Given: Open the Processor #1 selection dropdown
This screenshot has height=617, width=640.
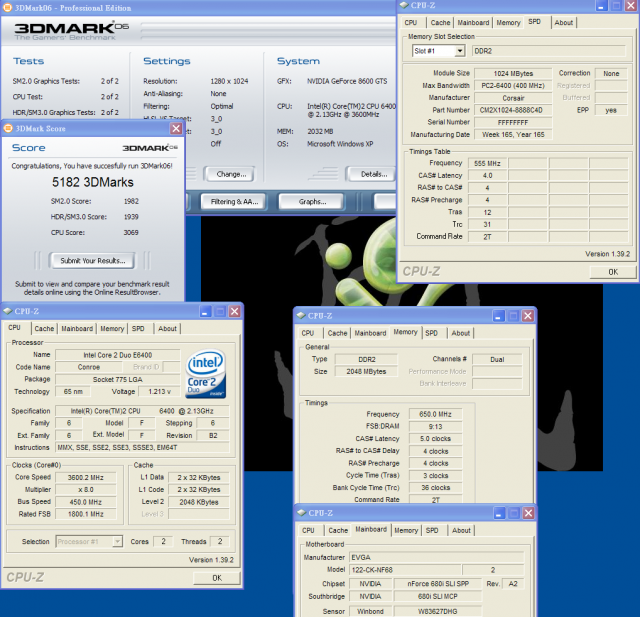Looking at the screenshot, I should tap(117, 542).
